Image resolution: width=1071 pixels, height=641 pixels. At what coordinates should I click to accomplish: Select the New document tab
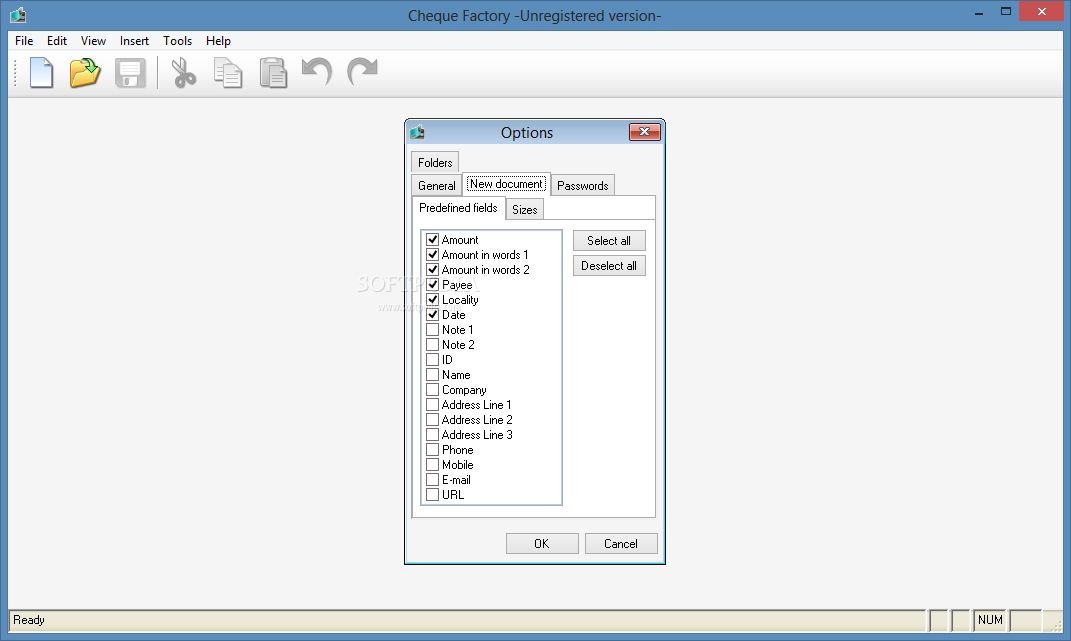[506, 185]
